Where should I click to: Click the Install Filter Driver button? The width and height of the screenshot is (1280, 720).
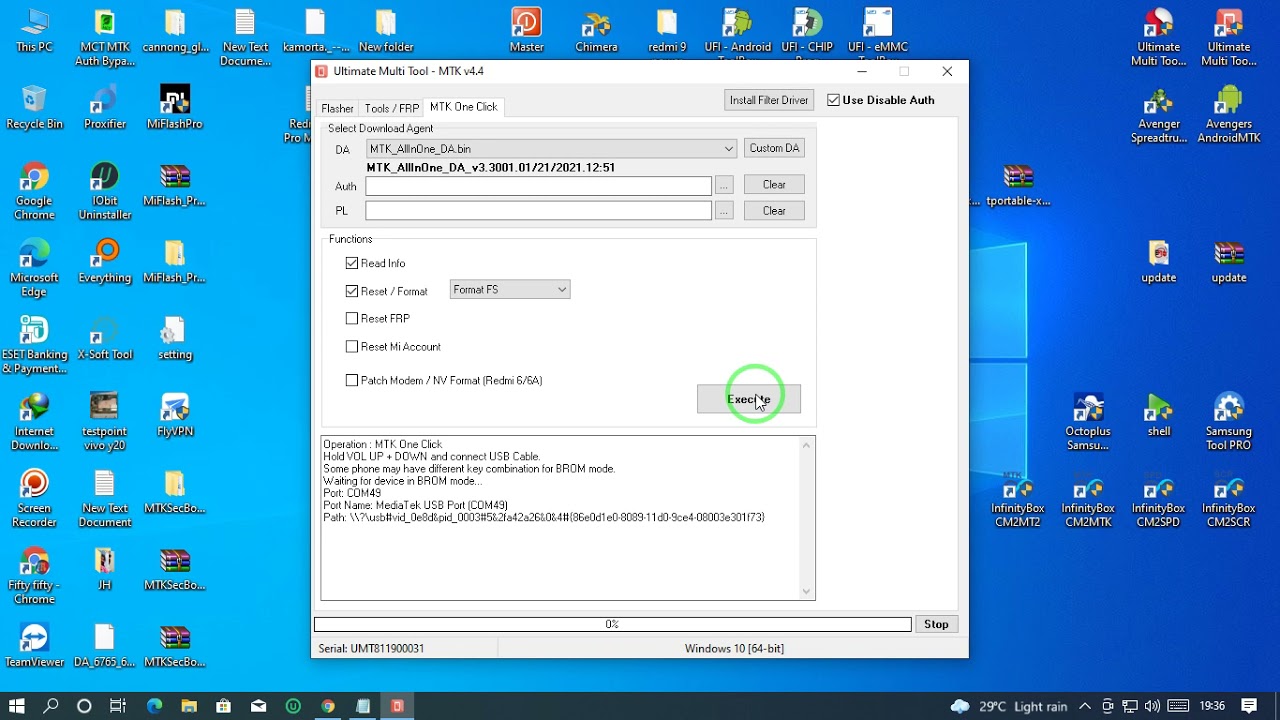click(x=769, y=100)
